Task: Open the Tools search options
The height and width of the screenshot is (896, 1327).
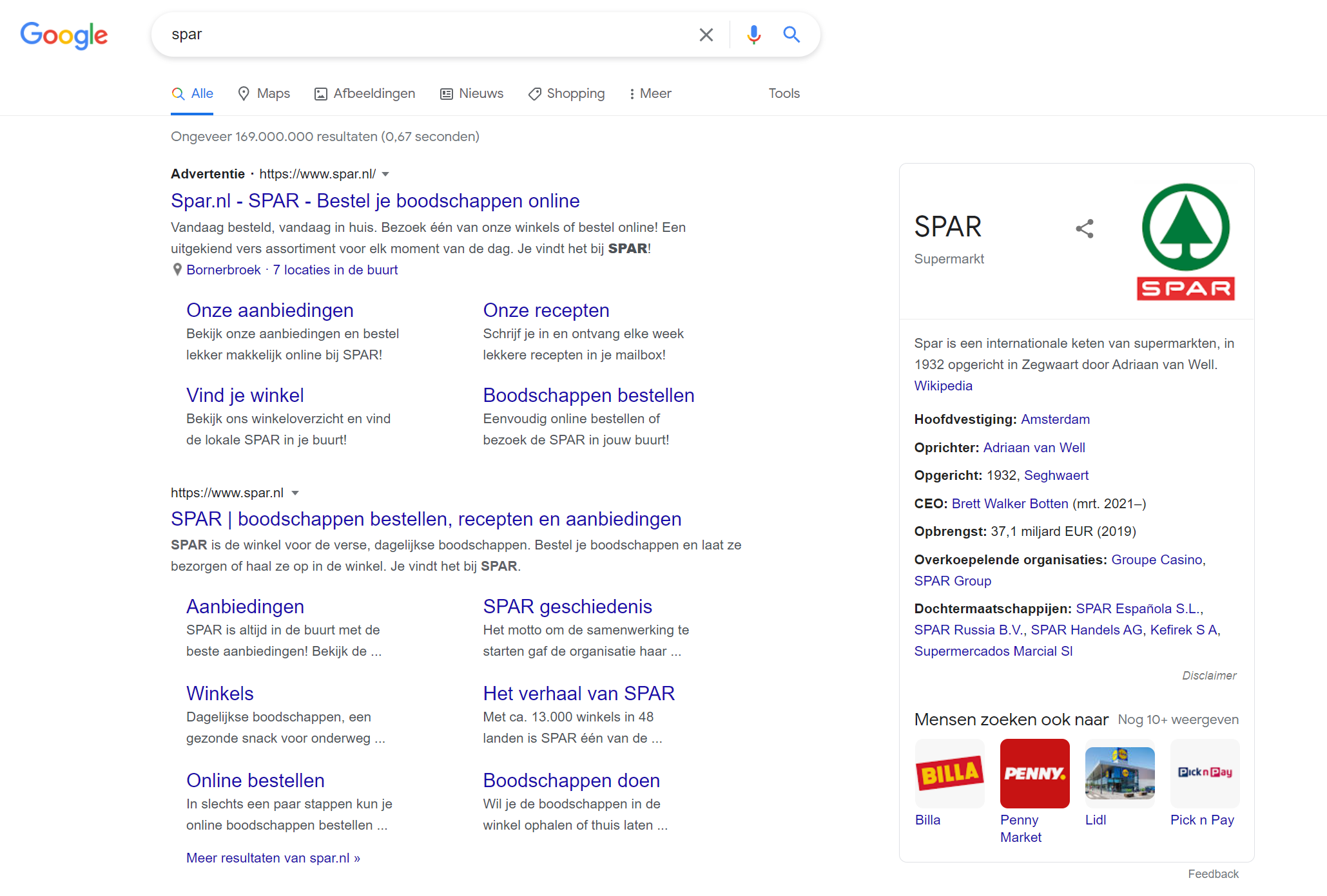Action: click(784, 94)
